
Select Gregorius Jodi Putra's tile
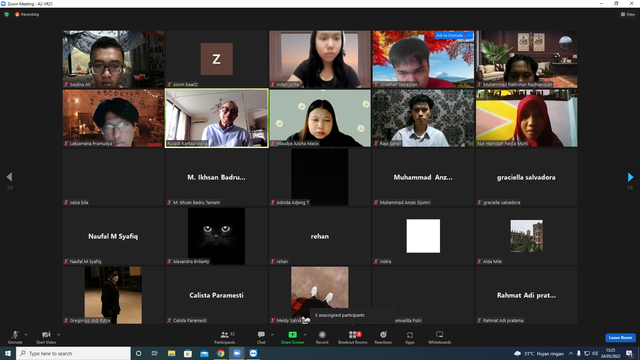(113, 295)
